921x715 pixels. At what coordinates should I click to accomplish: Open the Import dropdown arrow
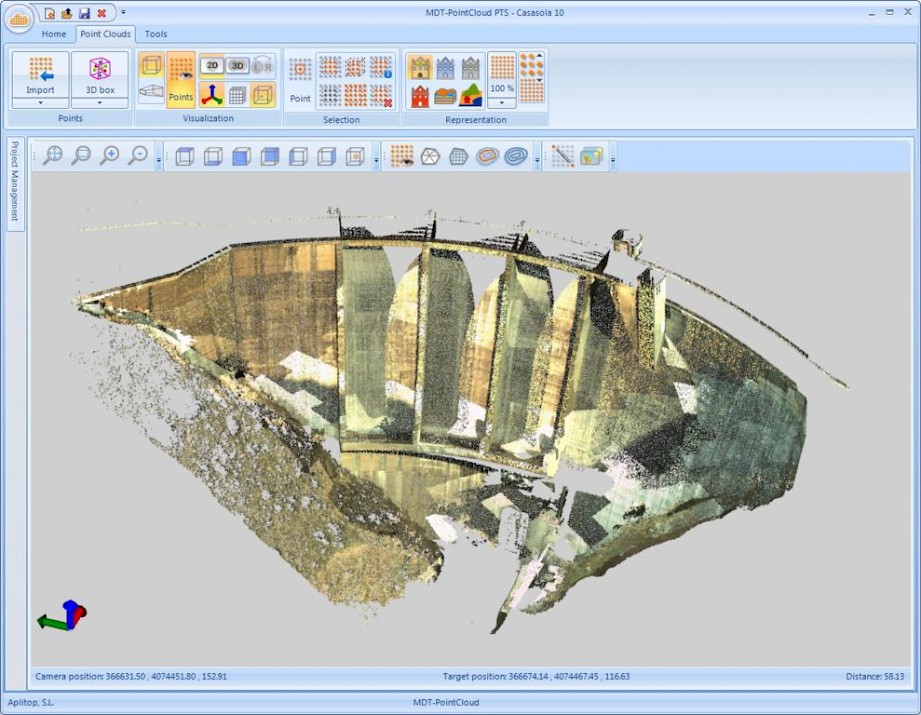pos(41,102)
